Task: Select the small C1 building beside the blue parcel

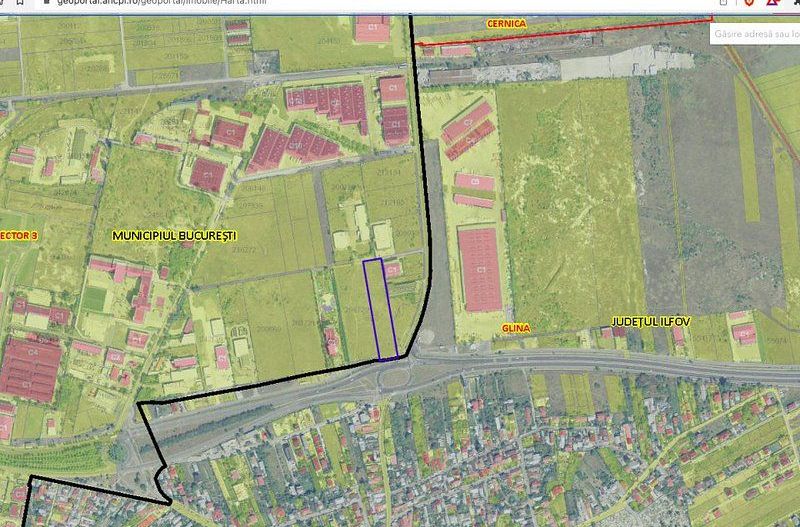Action: [x=392, y=269]
